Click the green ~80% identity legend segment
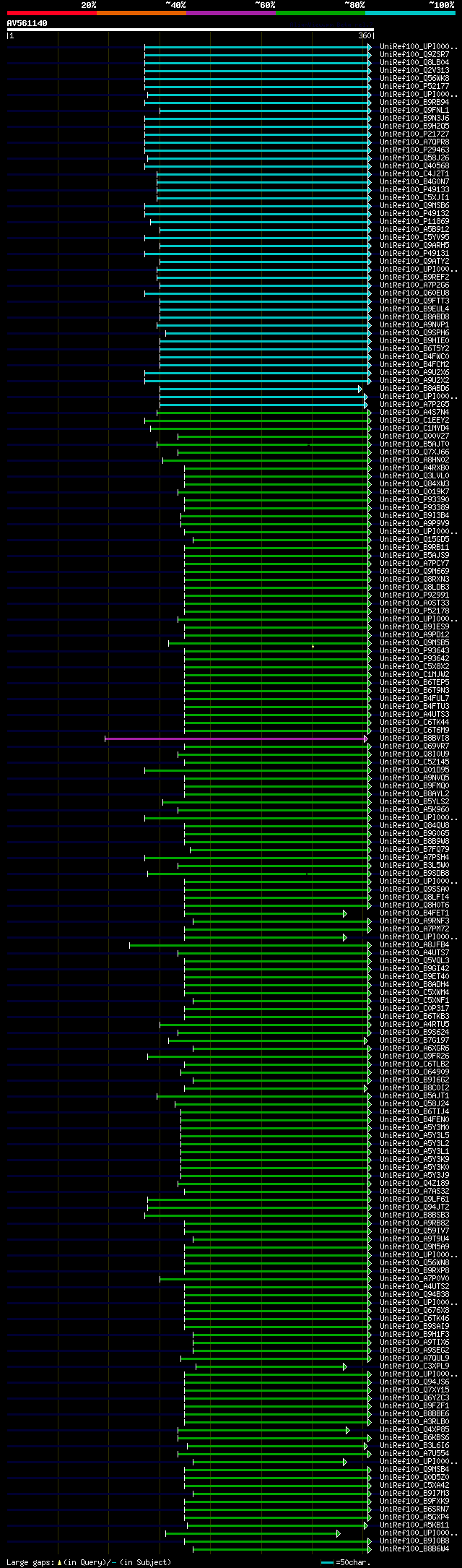The width and height of the screenshot is (462, 1568). click(x=321, y=13)
